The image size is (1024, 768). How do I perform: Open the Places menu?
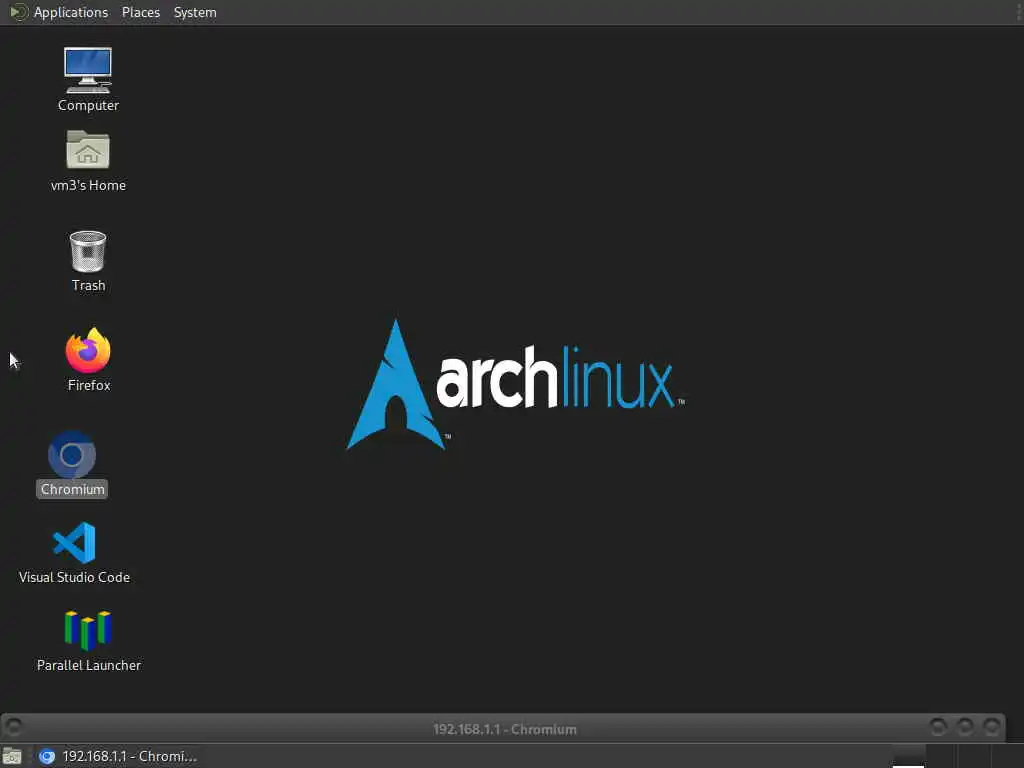coord(140,12)
